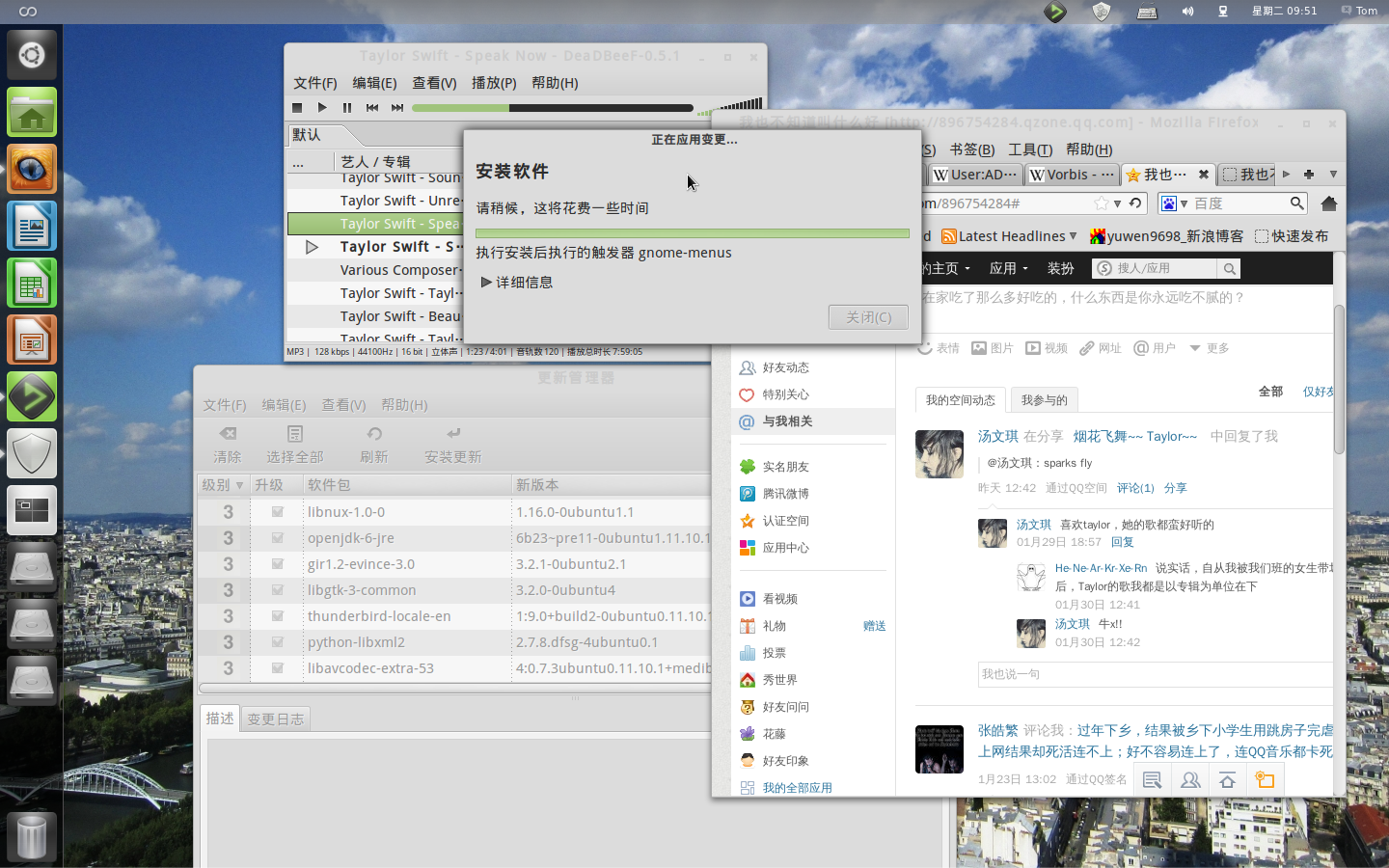This screenshot has height=868, width=1389.
Task: Adjust the DeaDBeeF volume bar
Action: [x=730, y=106]
